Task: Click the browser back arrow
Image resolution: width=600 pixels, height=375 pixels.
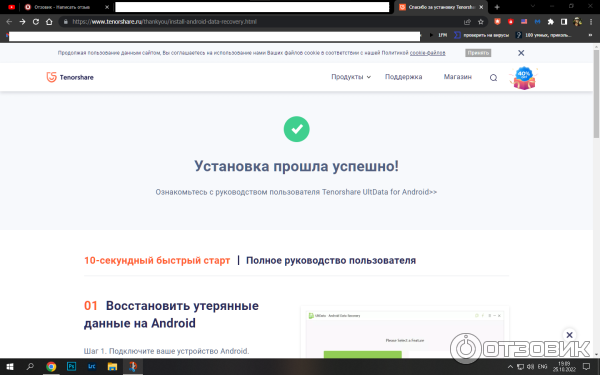Action: 9,22
